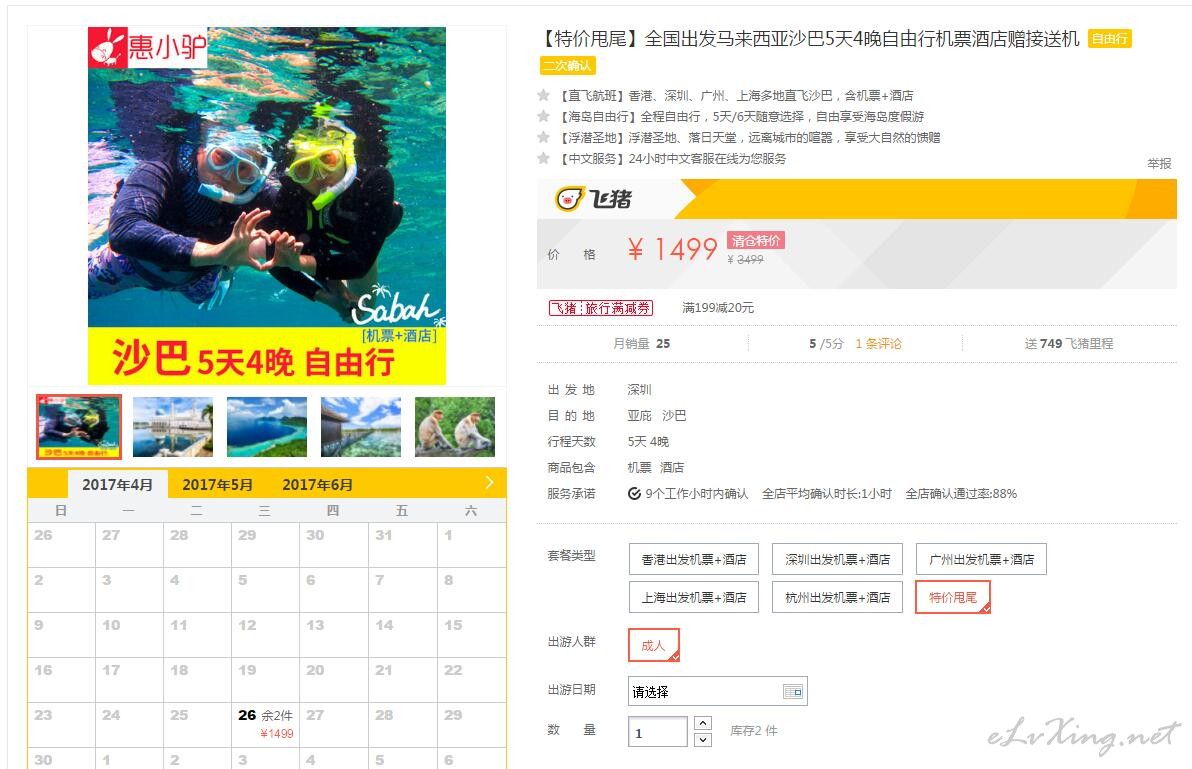
Task: Switch the calendar to the 2017年5月 tab
Action: tap(217, 485)
